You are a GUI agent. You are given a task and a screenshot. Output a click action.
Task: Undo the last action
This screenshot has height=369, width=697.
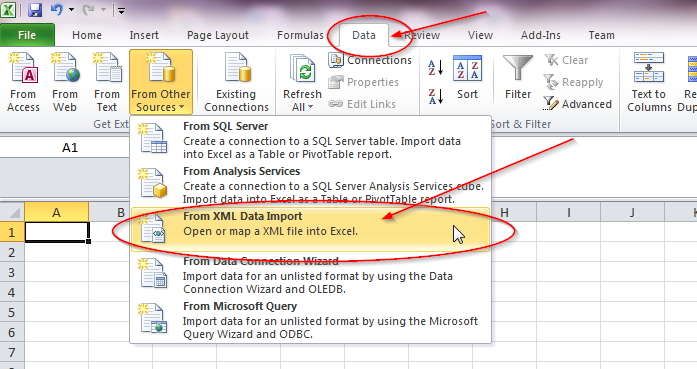(x=57, y=9)
